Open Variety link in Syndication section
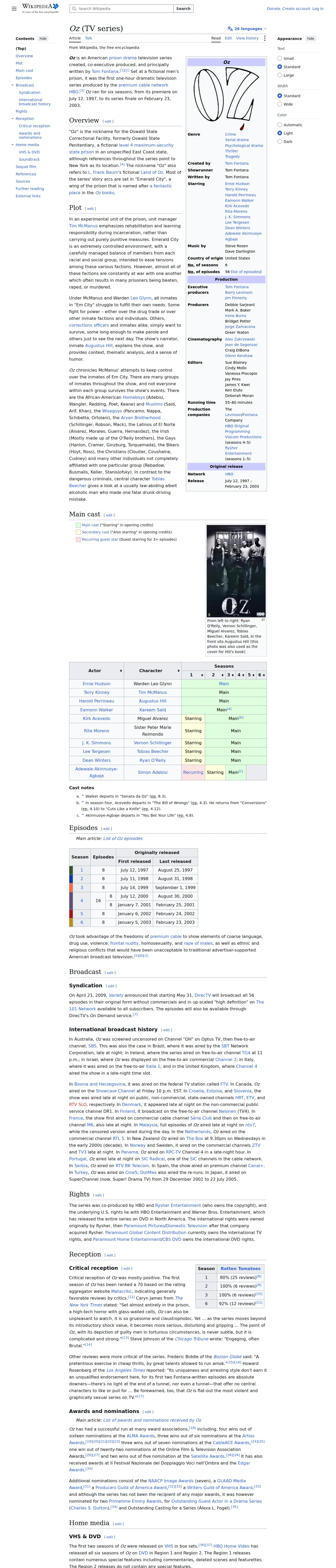This screenshot has width=336, height=1568. [x=116, y=995]
